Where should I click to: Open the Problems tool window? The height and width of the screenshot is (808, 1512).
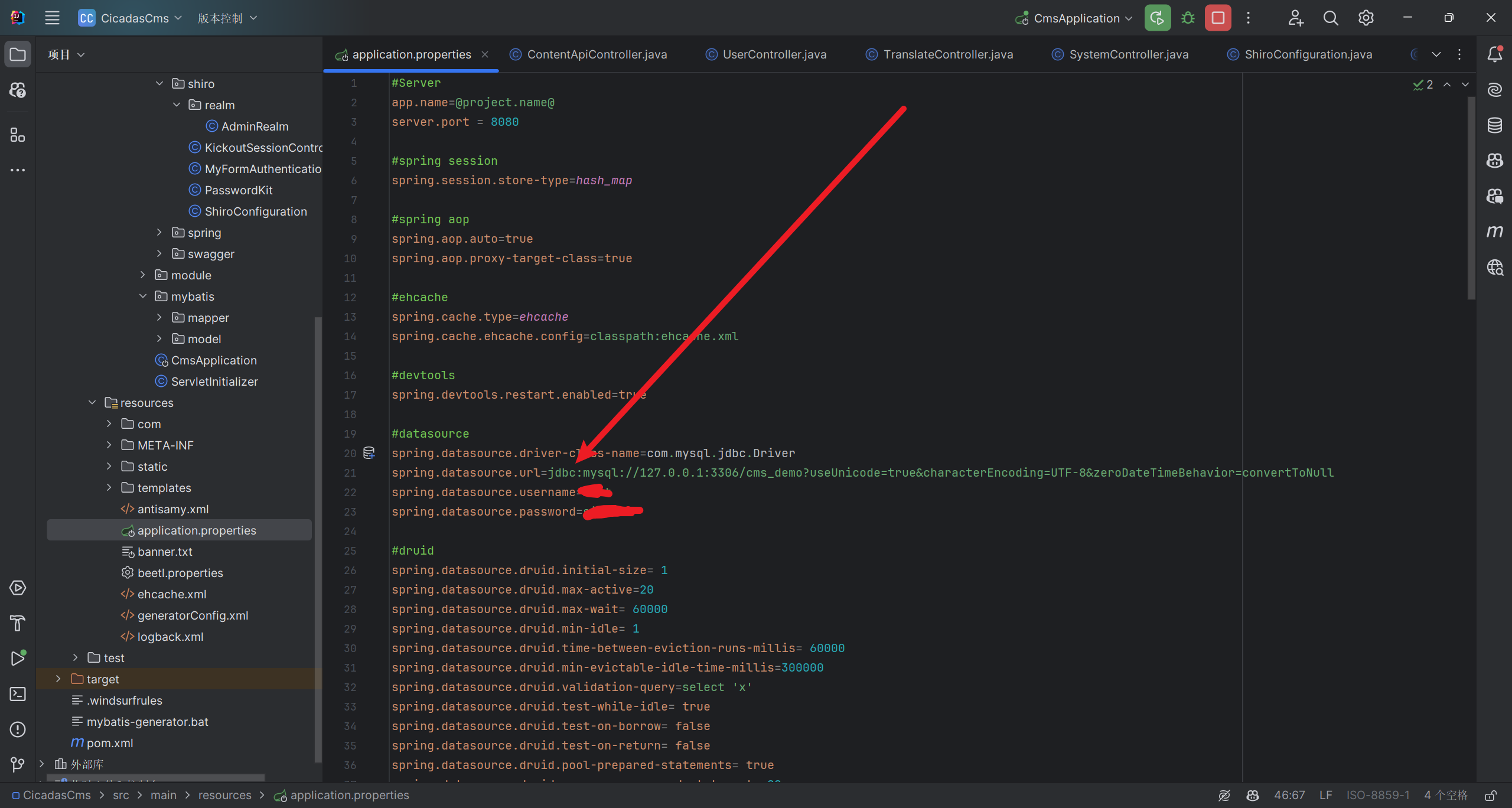tap(18, 729)
